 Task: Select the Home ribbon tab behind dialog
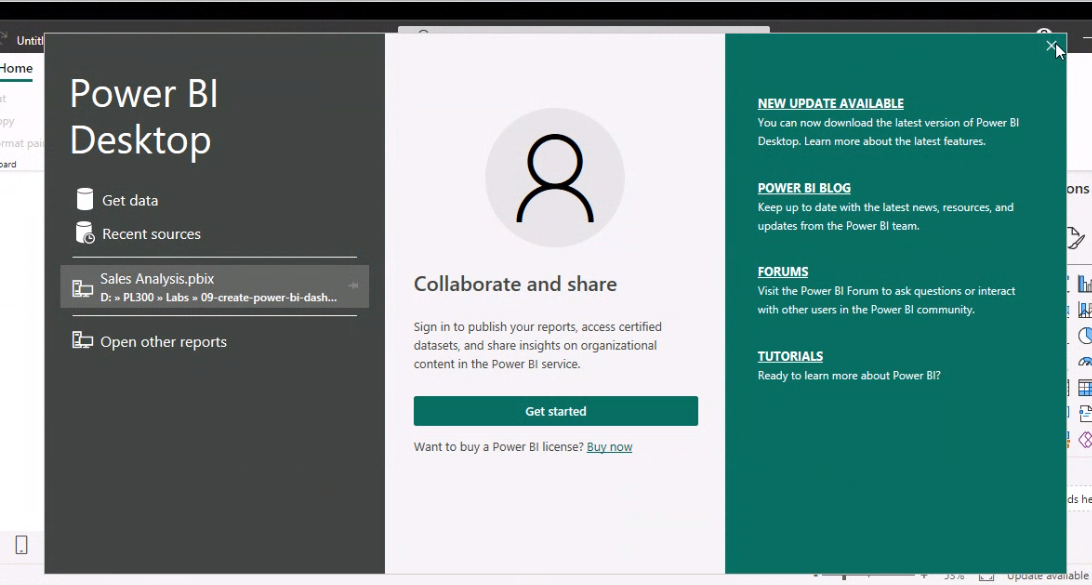(x=16, y=68)
